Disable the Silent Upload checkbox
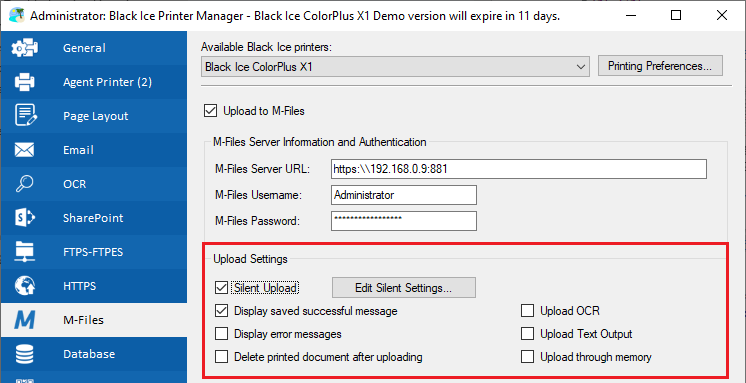746x383 pixels. (221, 287)
